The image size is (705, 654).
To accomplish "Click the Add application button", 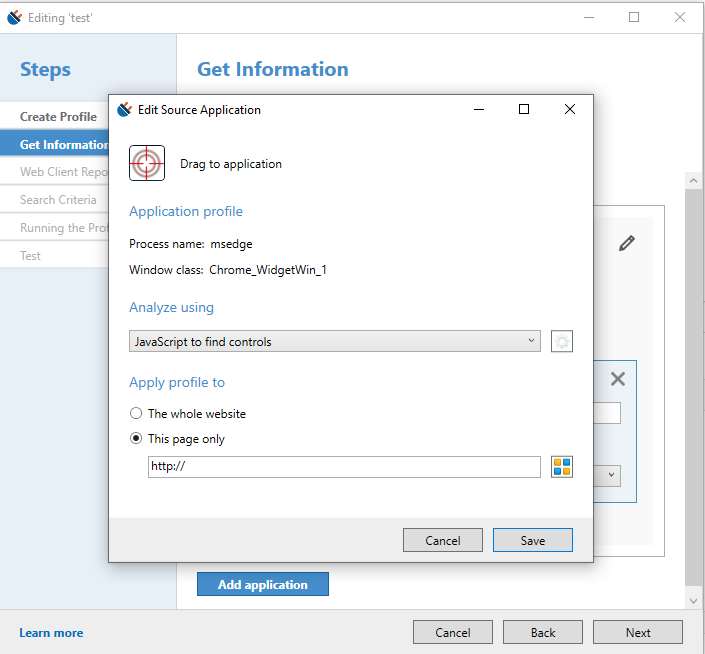I will point(263,584).
